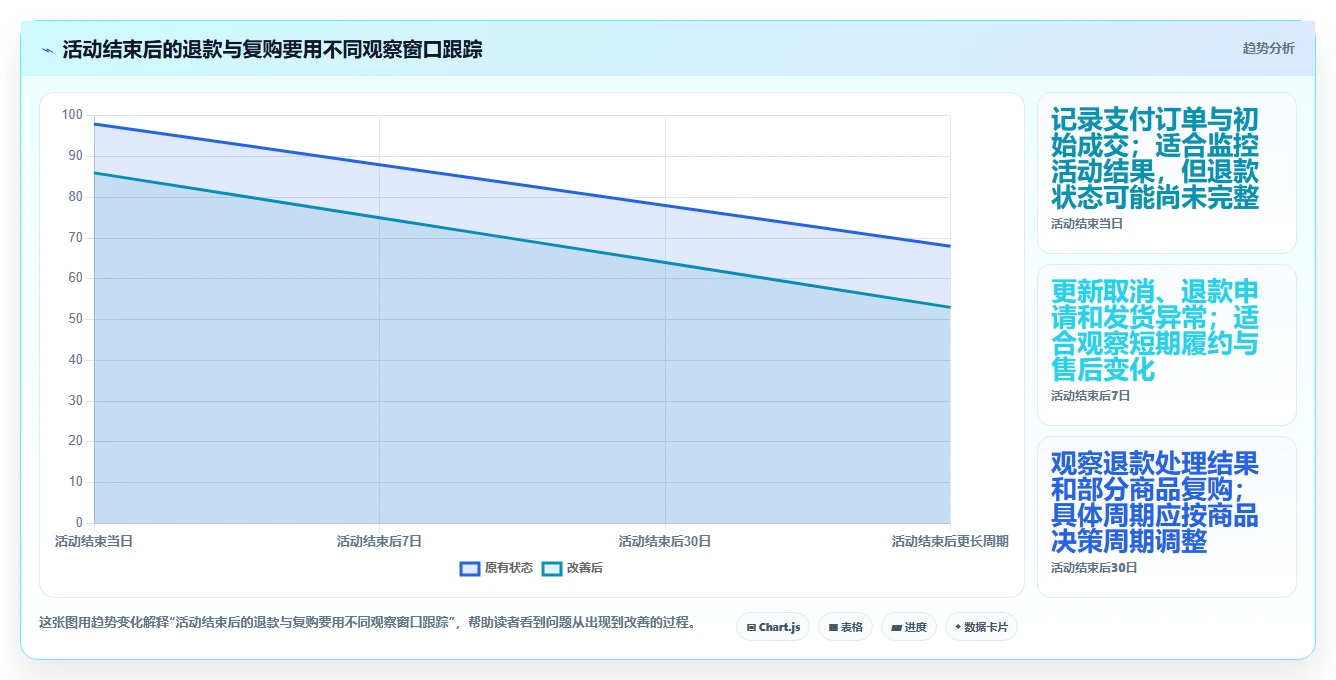Open the card labeled 活动结束后30日
The image size is (1336, 680).
tap(1166, 517)
